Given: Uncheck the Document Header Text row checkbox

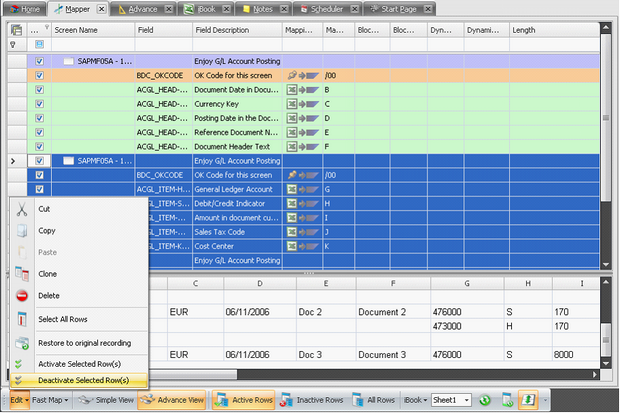Looking at the screenshot, I should coord(39,145).
